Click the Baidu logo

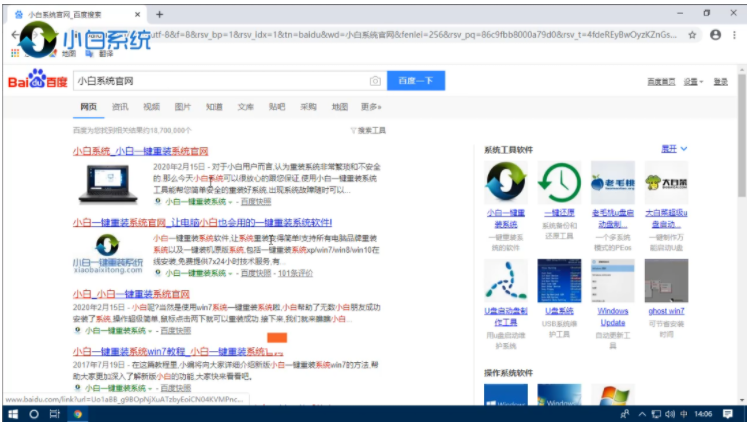point(35,80)
